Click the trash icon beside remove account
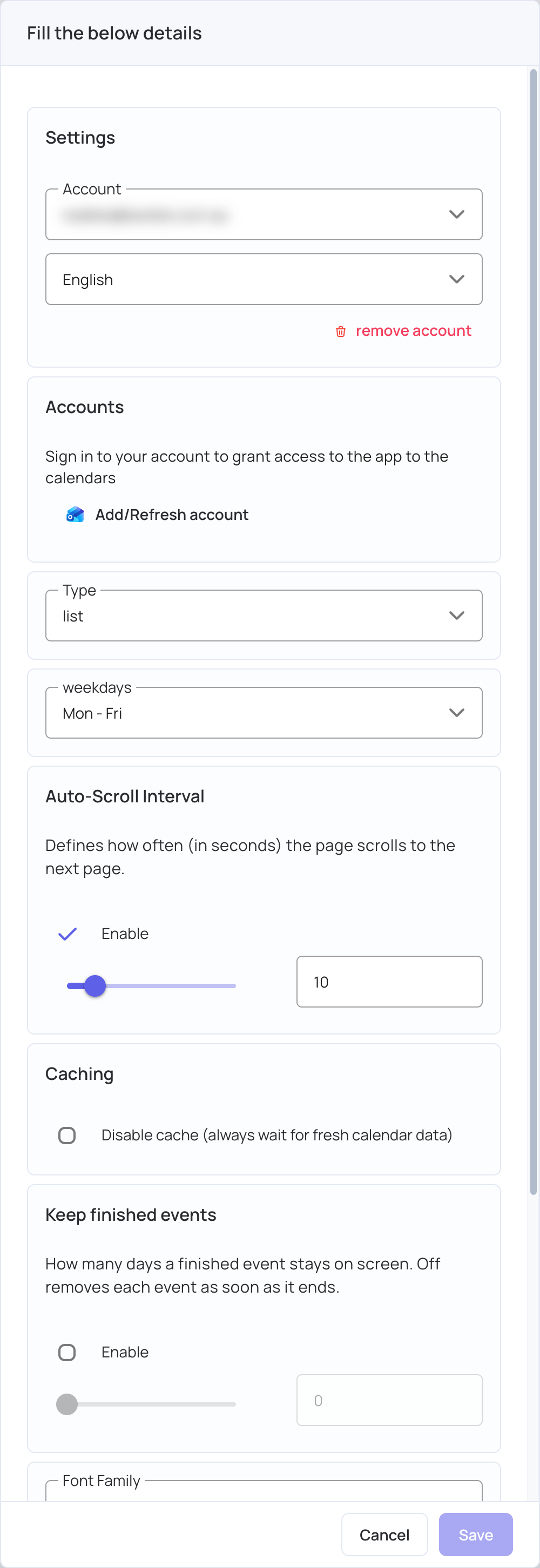The width and height of the screenshot is (540, 1568). pyautogui.click(x=341, y=331)
